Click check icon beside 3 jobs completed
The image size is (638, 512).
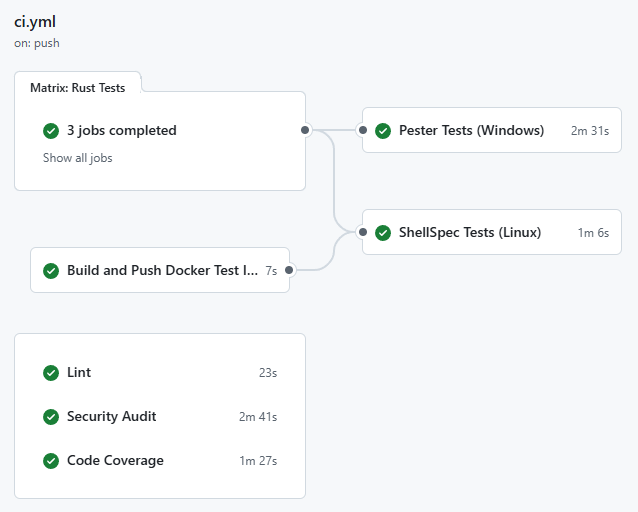click(51, 131)
